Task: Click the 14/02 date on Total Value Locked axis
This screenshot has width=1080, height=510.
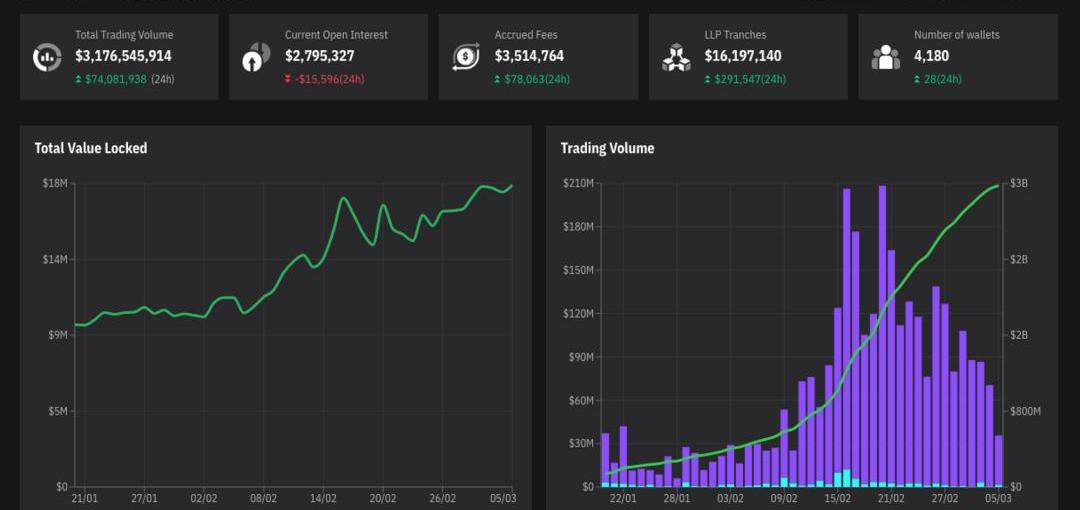Action: pos(323,497)
